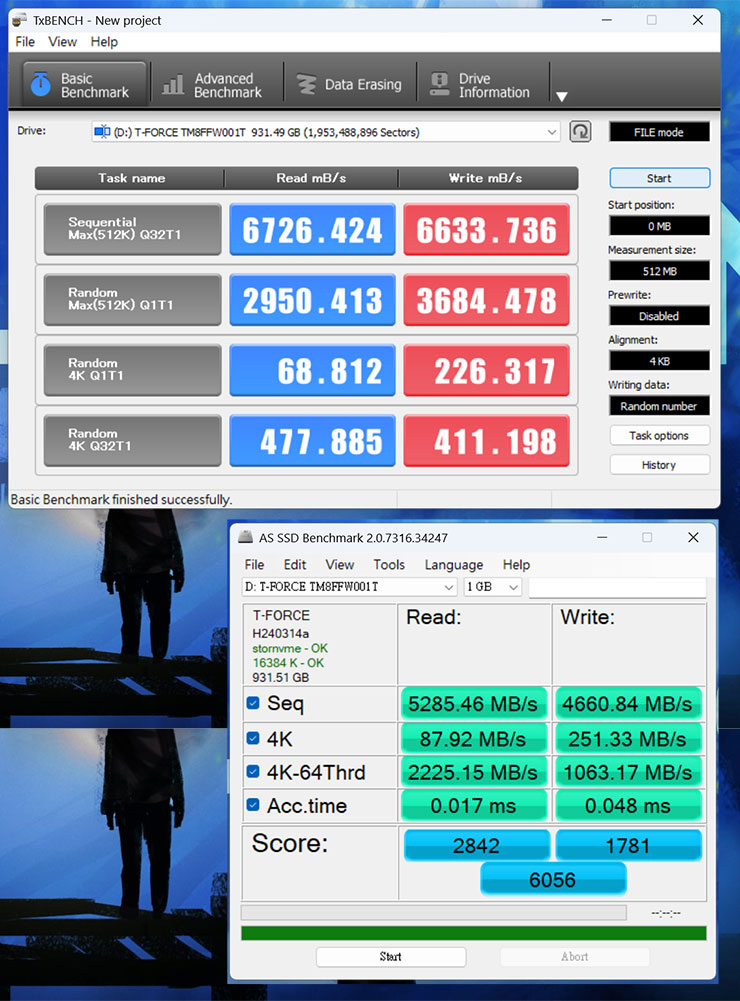Open the AS SSD Language menu
This screenshot has width=740, height=1001.
pyautogui.click(x=454, y=565)
